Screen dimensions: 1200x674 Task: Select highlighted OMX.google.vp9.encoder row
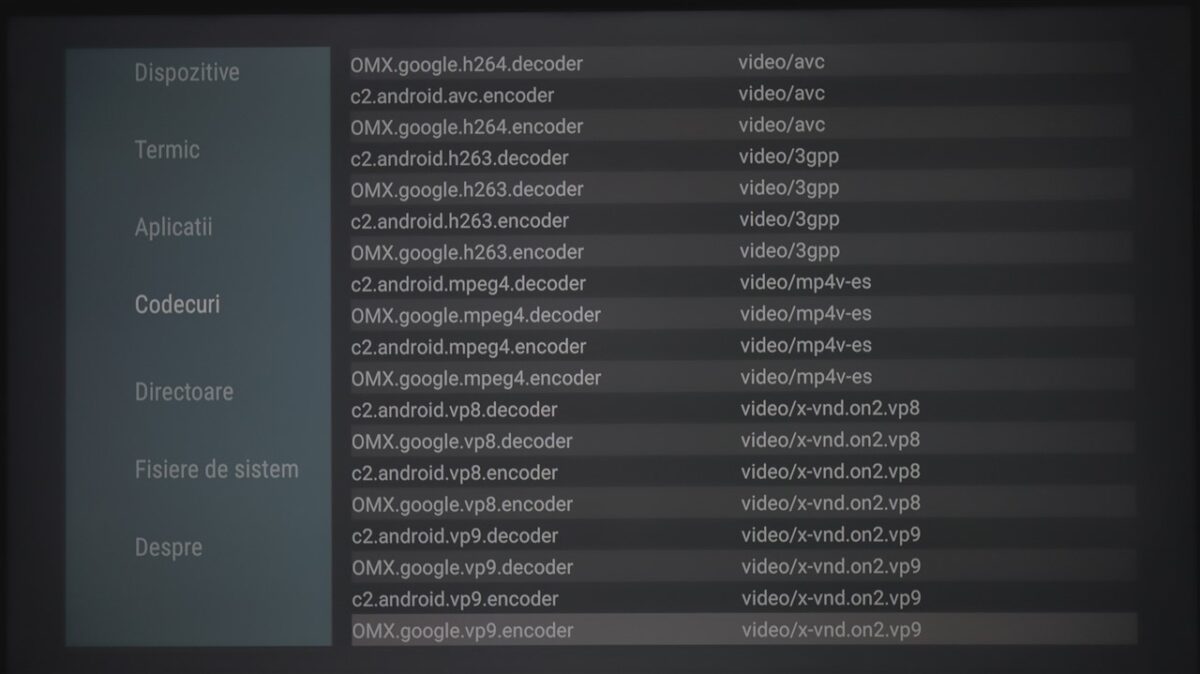click(x=462, y=631)
